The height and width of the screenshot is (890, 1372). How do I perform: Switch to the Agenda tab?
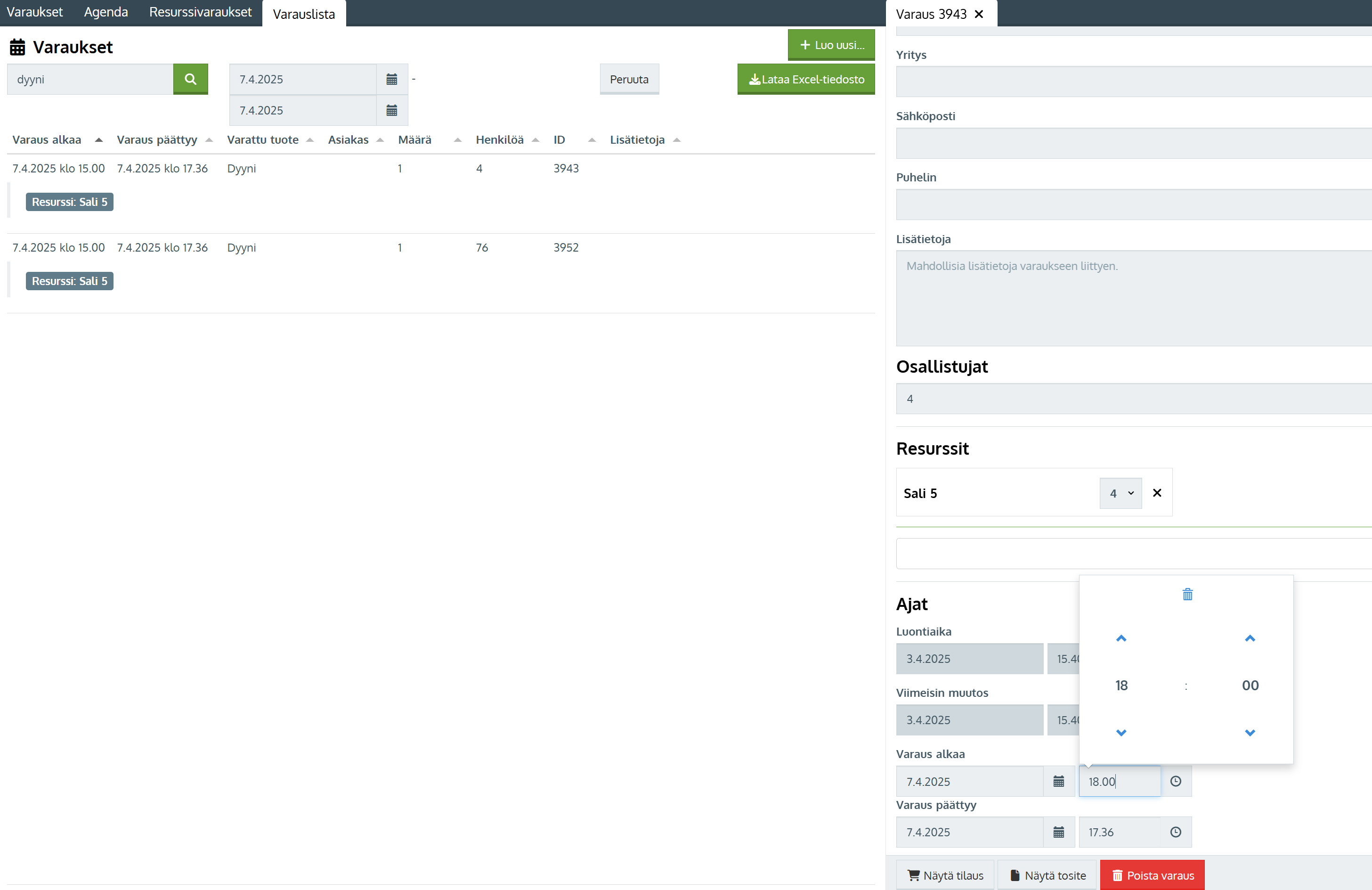coord(106,12)
